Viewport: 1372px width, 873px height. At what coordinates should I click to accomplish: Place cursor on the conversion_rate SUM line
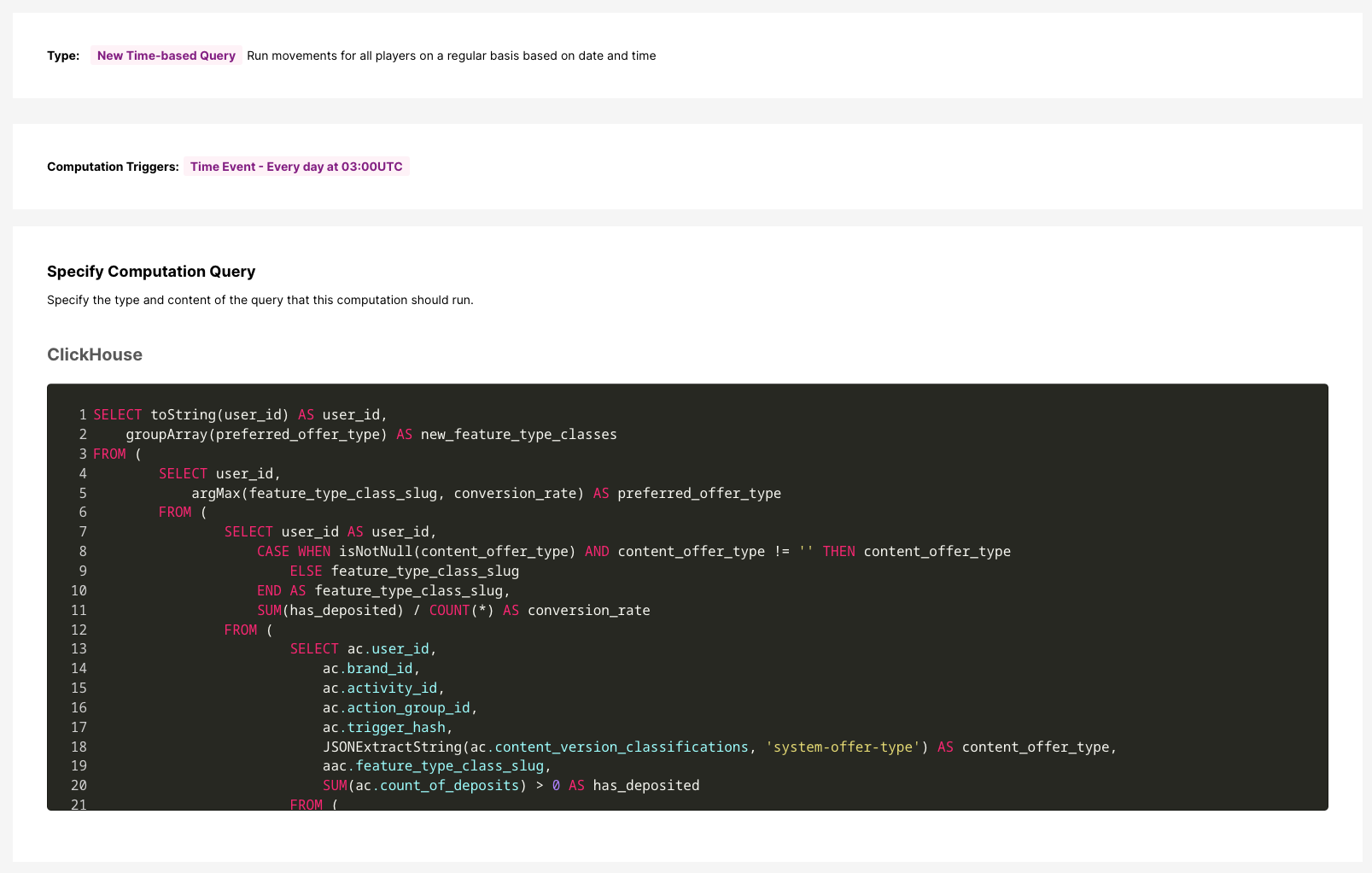(452, 611)
